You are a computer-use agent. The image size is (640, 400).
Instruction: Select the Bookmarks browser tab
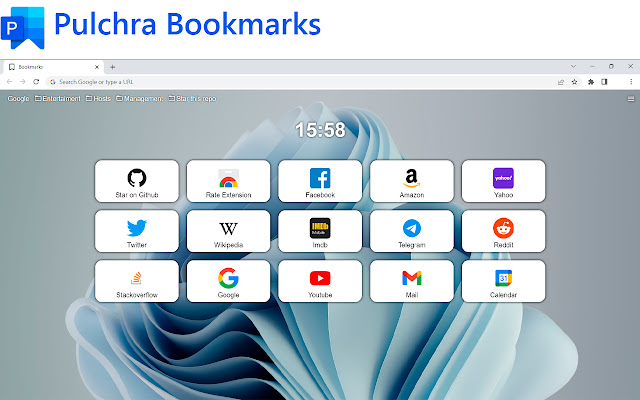(53, 67)
